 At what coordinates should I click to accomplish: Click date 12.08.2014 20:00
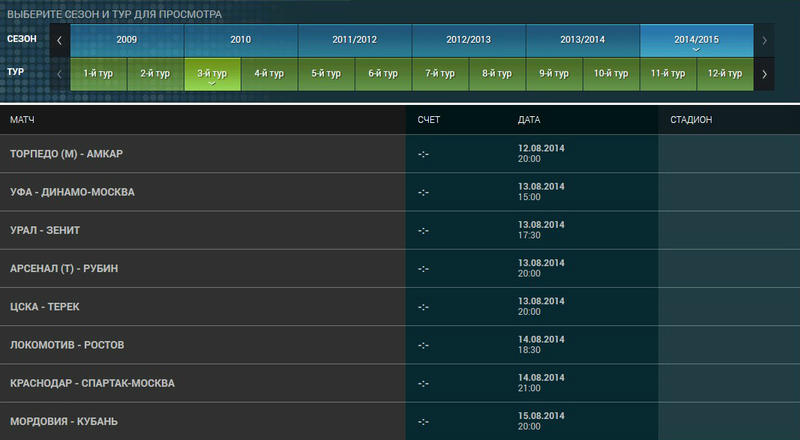pos(541,154)
